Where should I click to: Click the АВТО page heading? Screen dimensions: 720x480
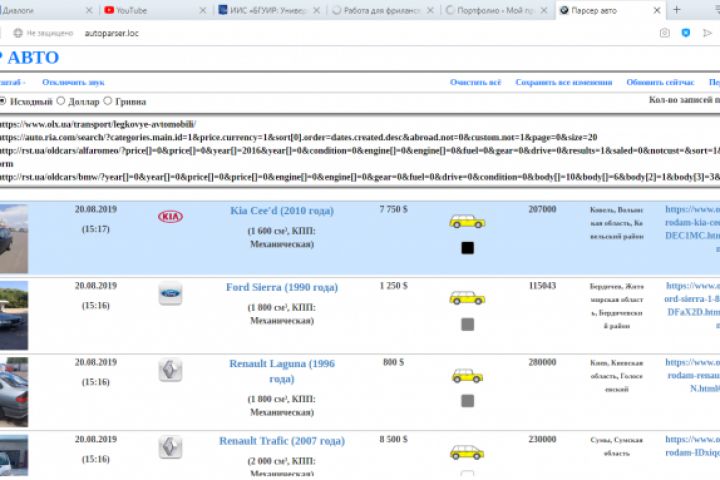[33, 58]
